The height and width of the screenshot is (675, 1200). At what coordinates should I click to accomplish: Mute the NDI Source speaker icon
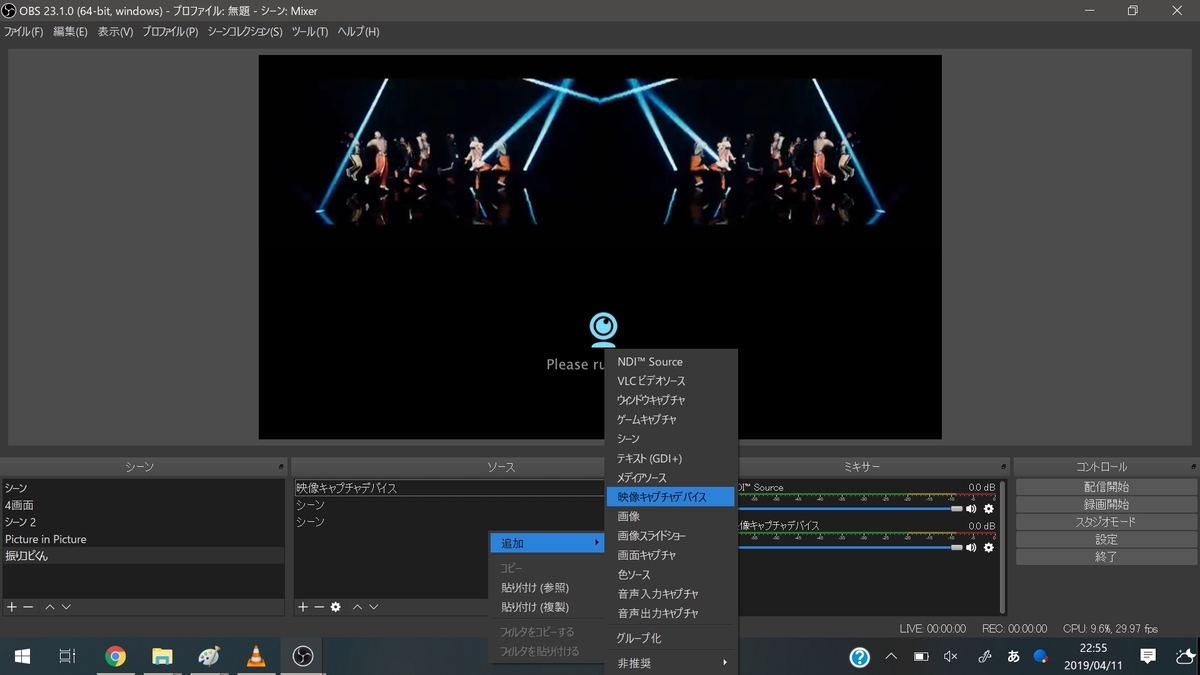tap(971, 509)
